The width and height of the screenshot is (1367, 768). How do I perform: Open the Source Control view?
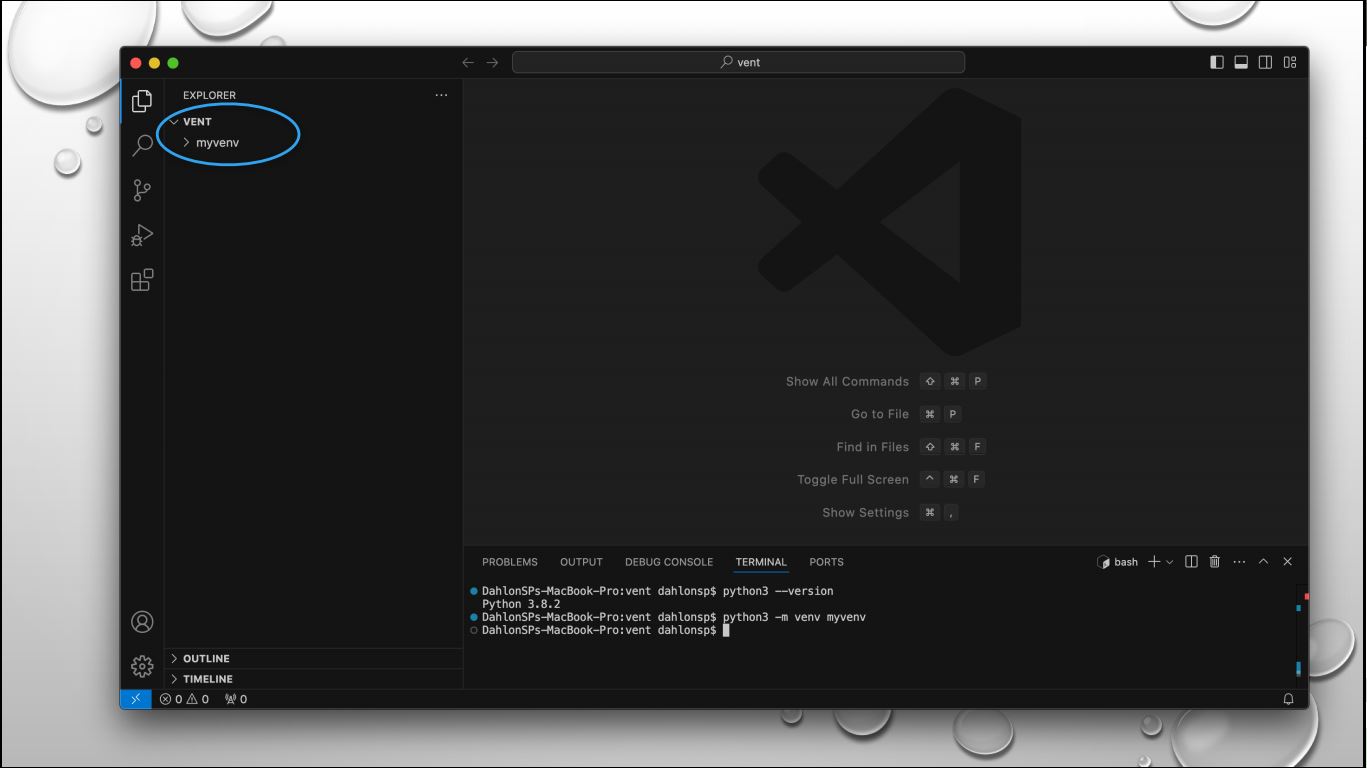(x=142, y=190)
